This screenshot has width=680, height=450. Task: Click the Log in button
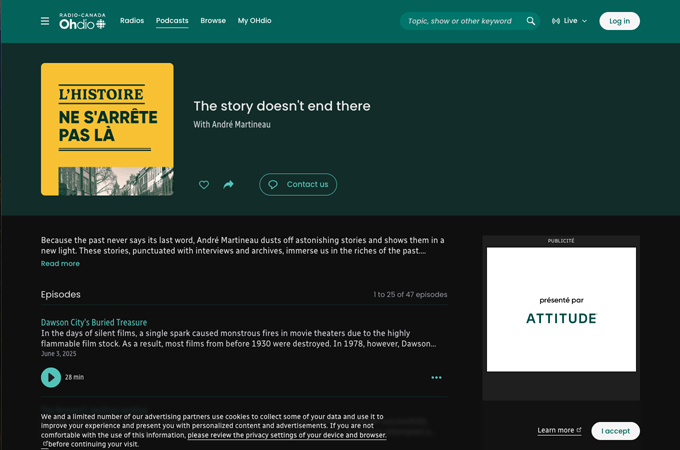pos(619,21)
